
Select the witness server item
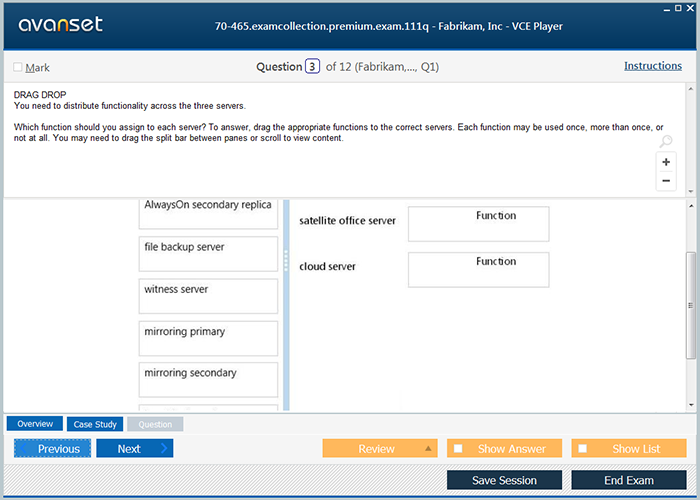[x=208, y=296]
